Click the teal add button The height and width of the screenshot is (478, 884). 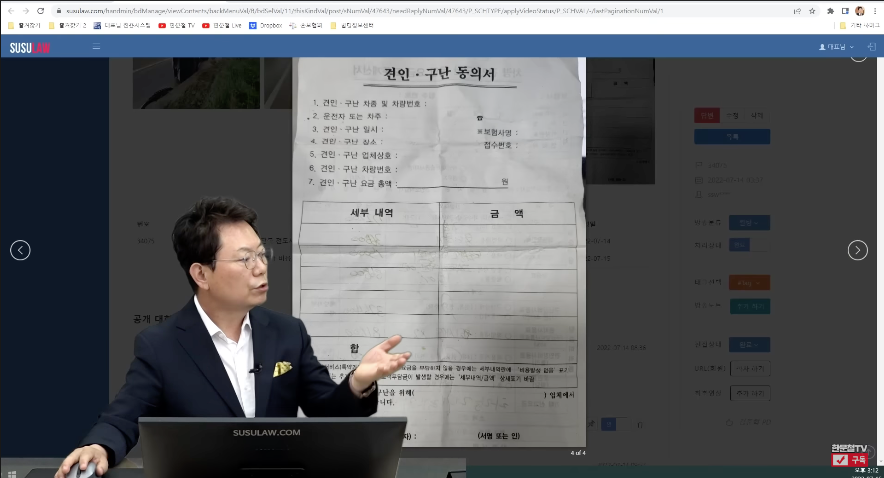tap(749, 306)
